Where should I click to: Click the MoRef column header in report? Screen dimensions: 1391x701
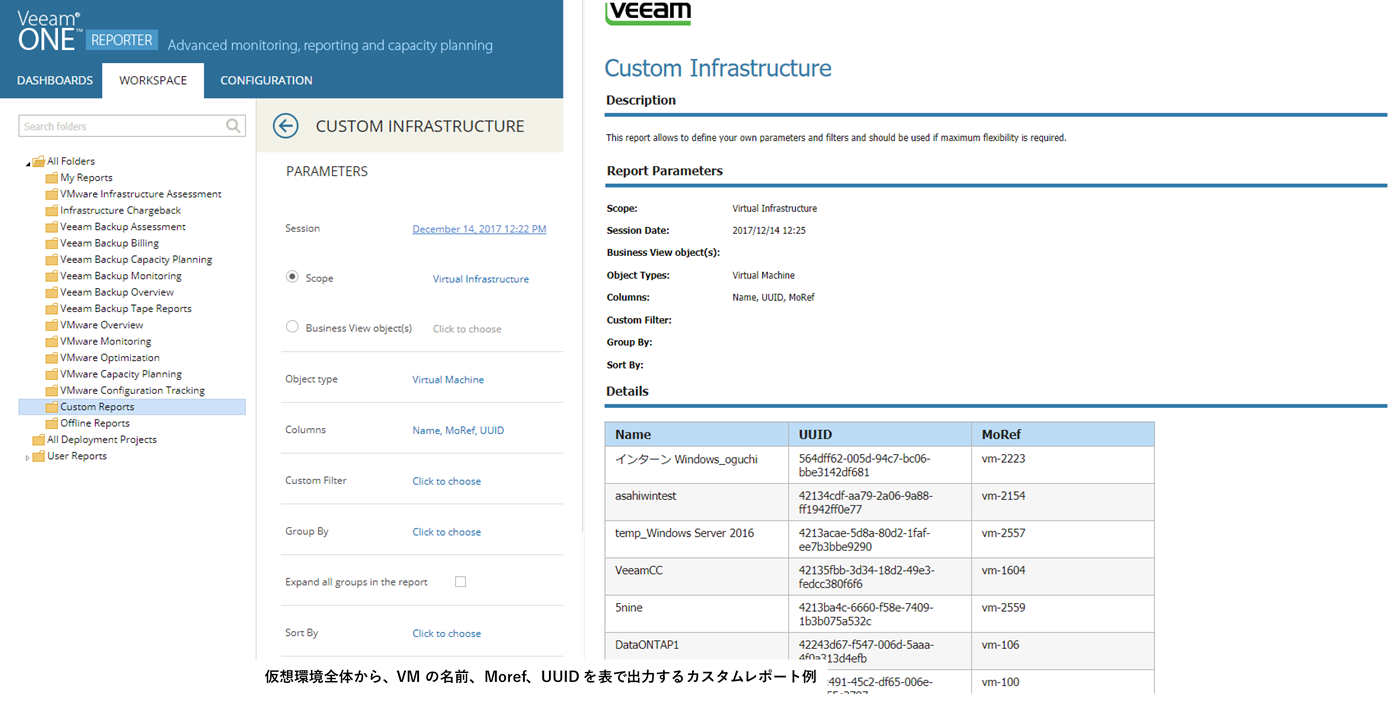coord(1063,435)
